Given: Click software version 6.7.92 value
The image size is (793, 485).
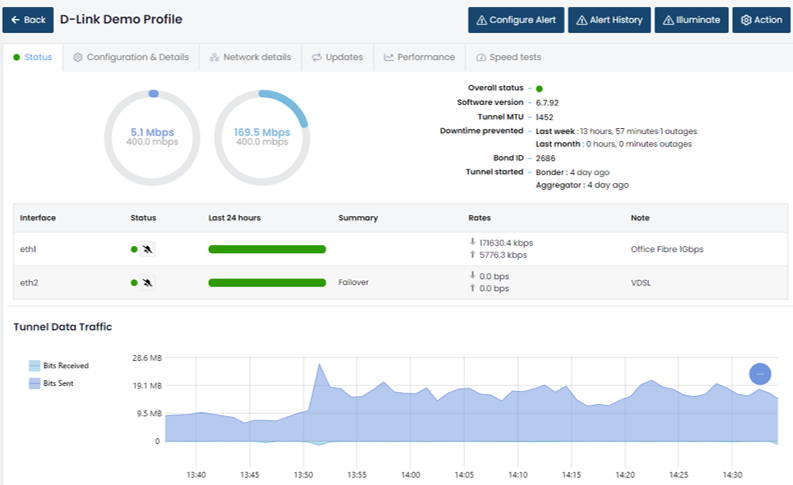Looking at the screenshot, I should [547, 103].
